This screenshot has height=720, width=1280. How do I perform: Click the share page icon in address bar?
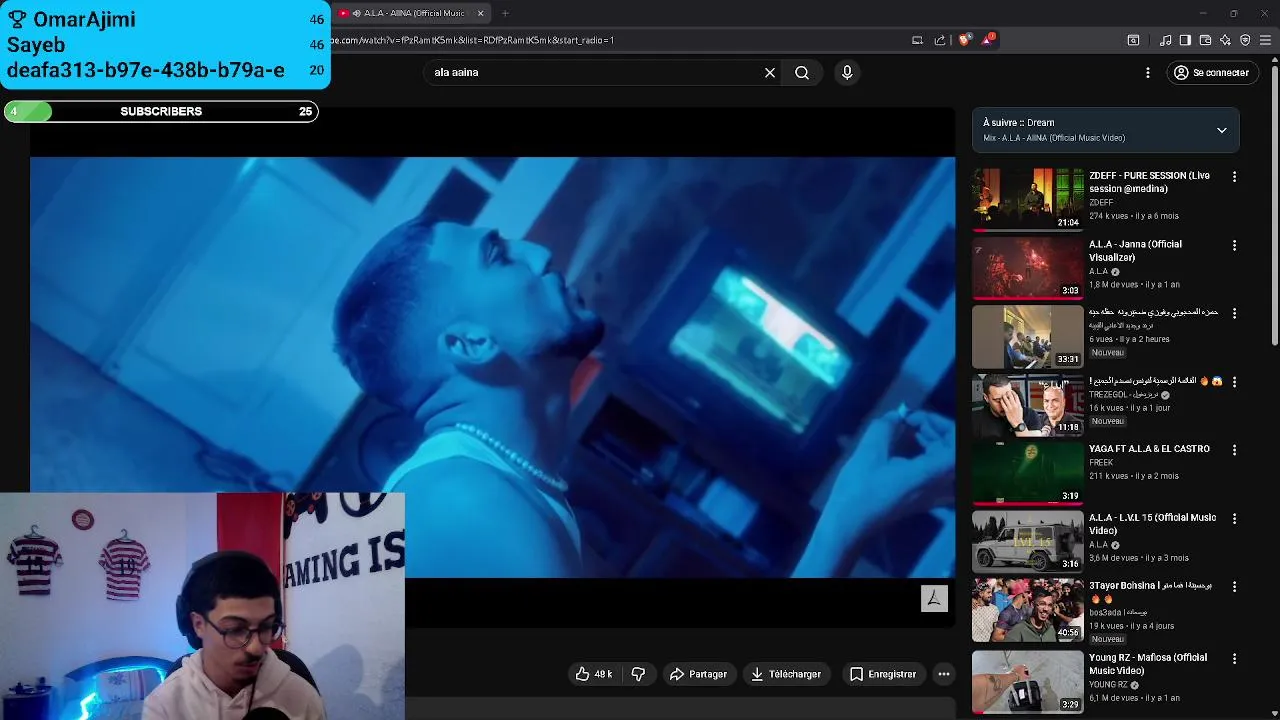940,40
